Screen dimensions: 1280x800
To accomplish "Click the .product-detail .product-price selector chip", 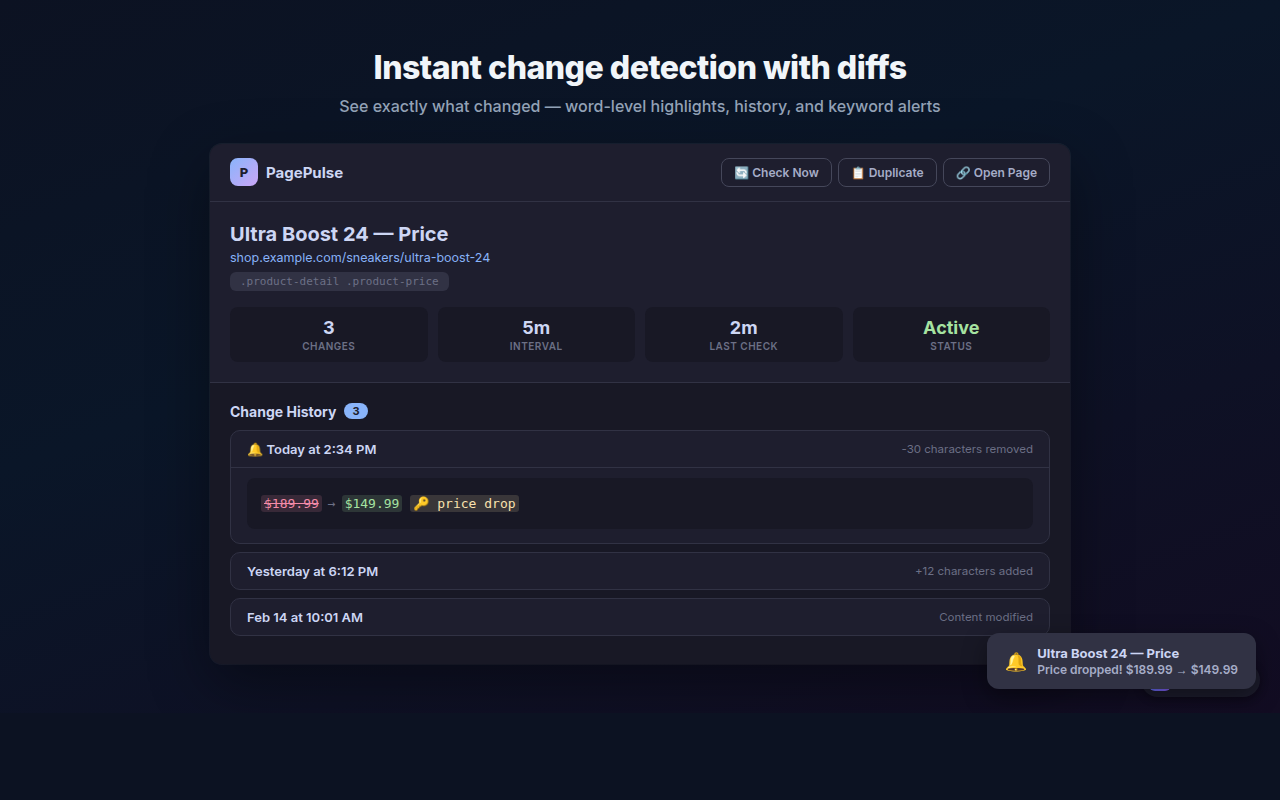I will coord(339,281).
